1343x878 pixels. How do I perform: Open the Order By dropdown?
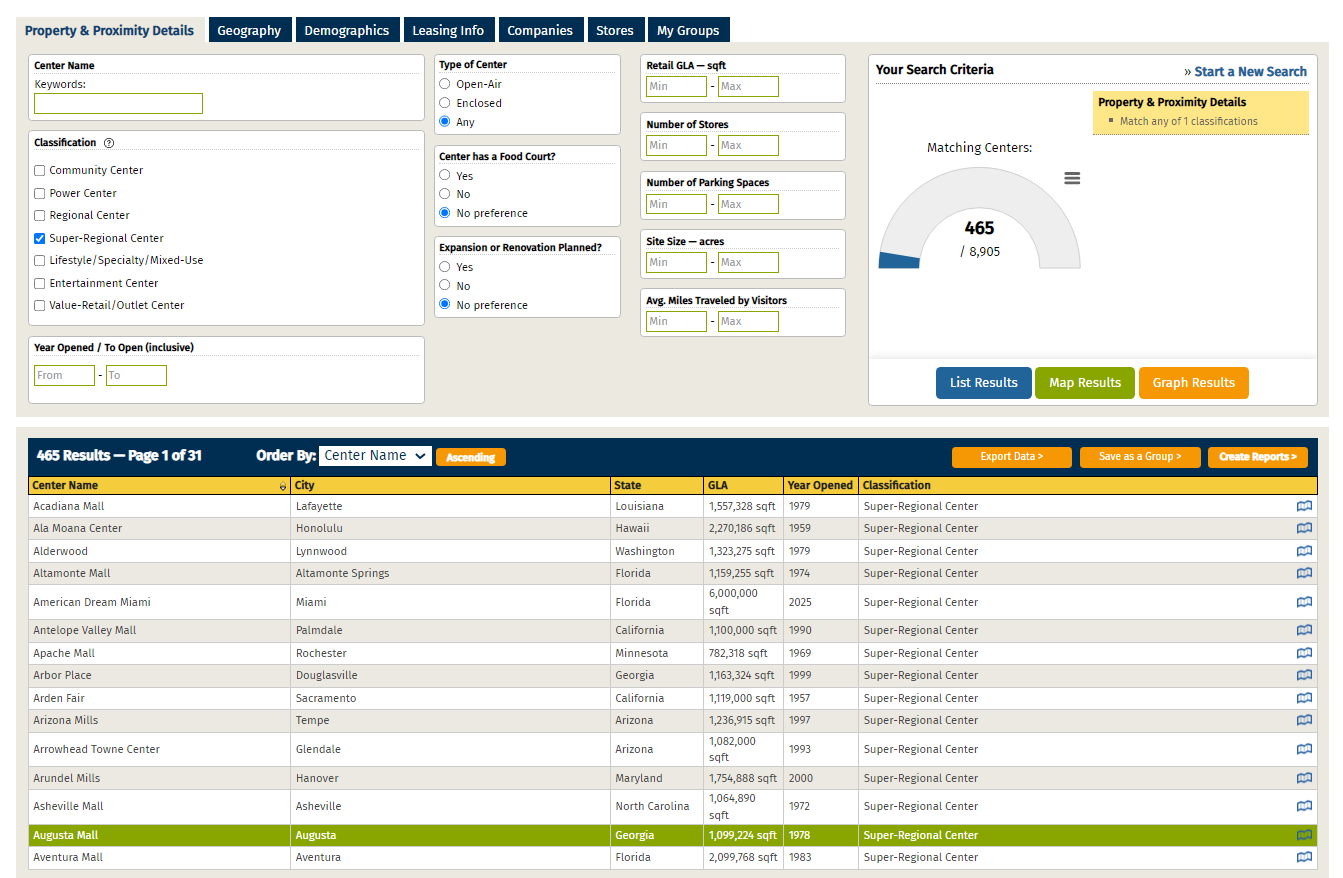click(375, 456)
